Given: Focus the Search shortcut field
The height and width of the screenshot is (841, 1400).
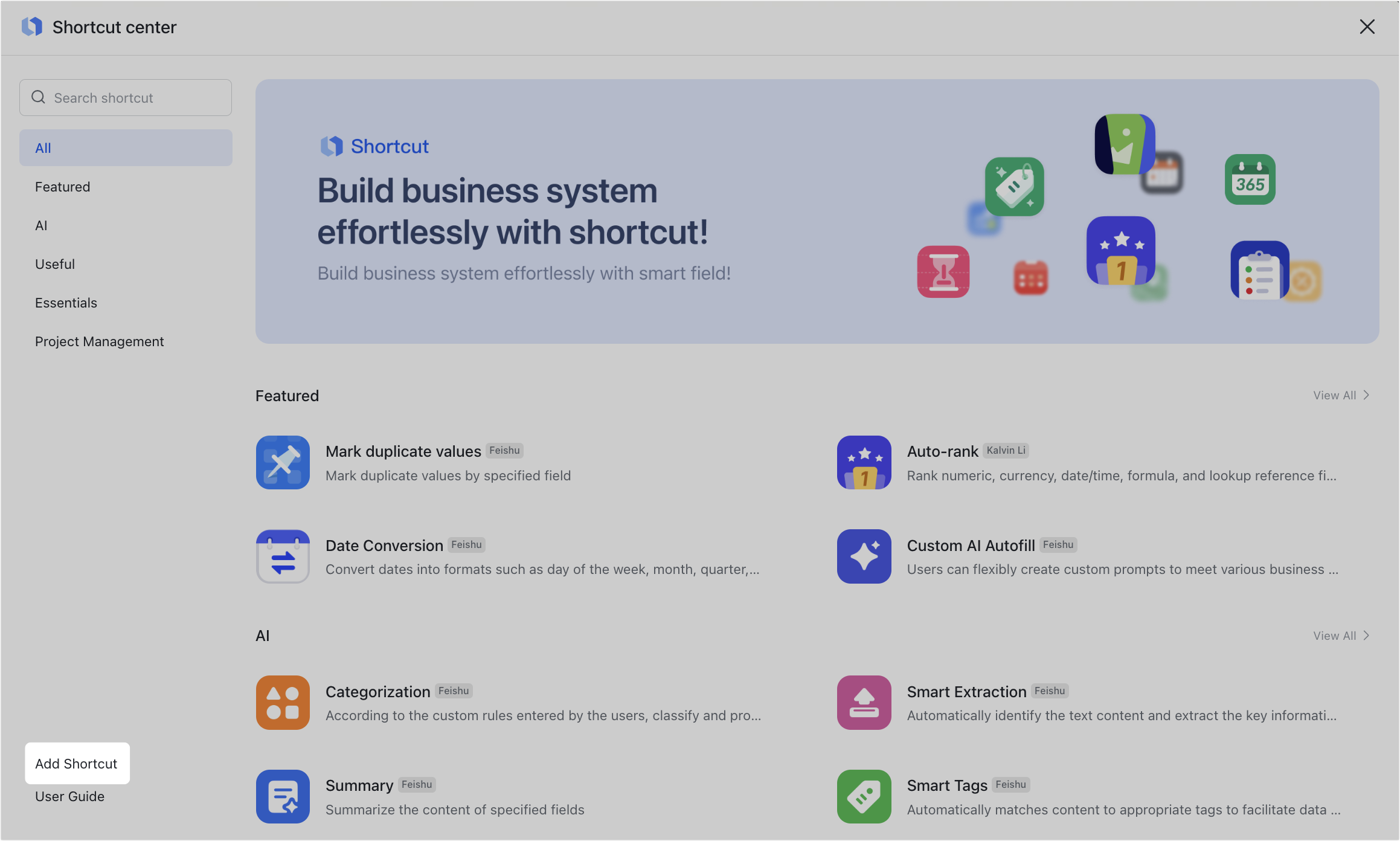Looking at the screenshot, I should (x=126, y=97).
